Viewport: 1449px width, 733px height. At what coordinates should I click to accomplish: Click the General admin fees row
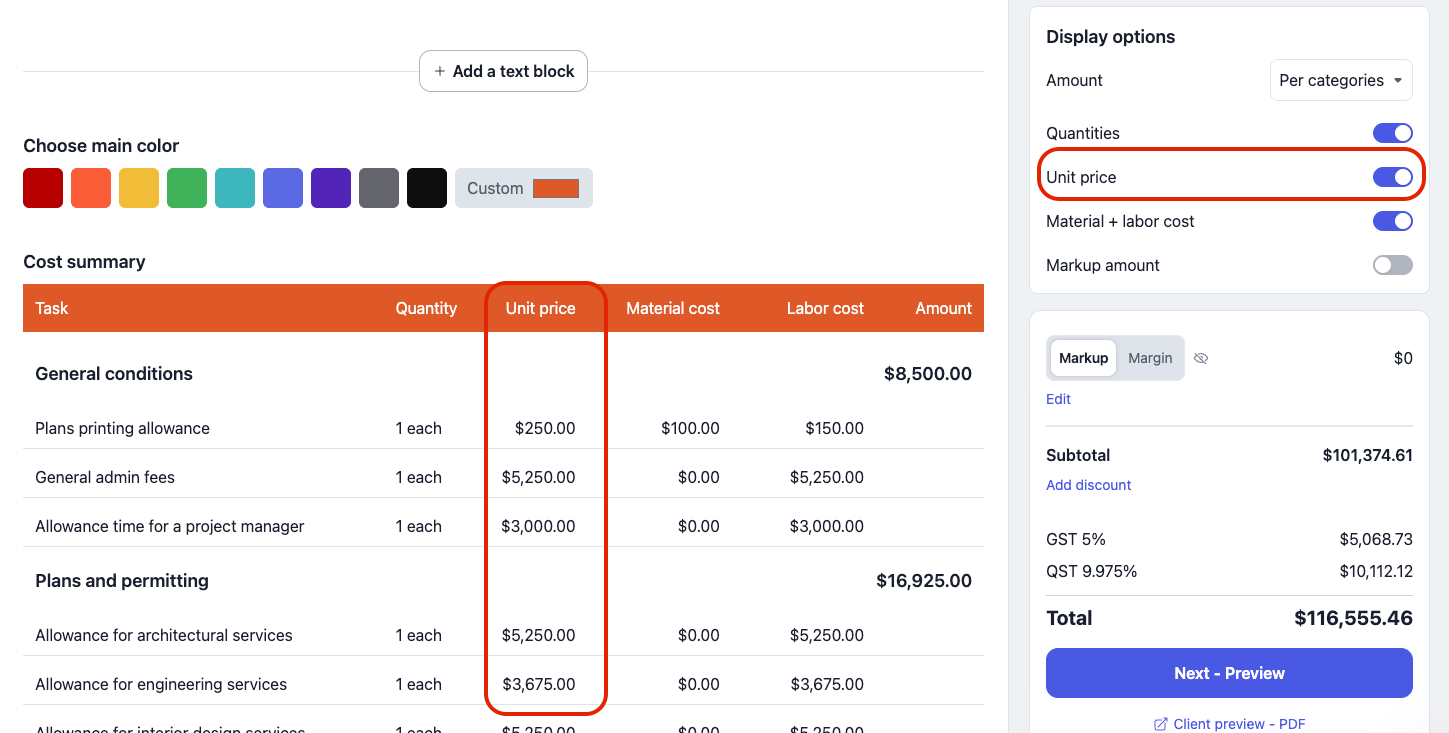tap(105, 477)
